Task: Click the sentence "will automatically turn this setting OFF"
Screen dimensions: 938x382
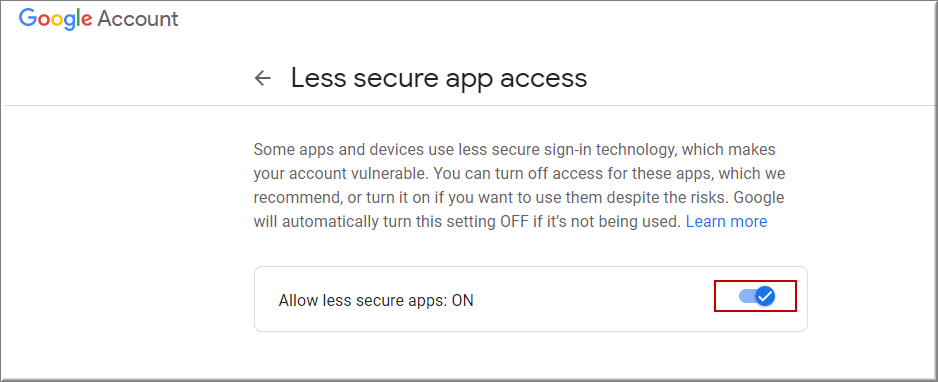Action: coord(467,222)
